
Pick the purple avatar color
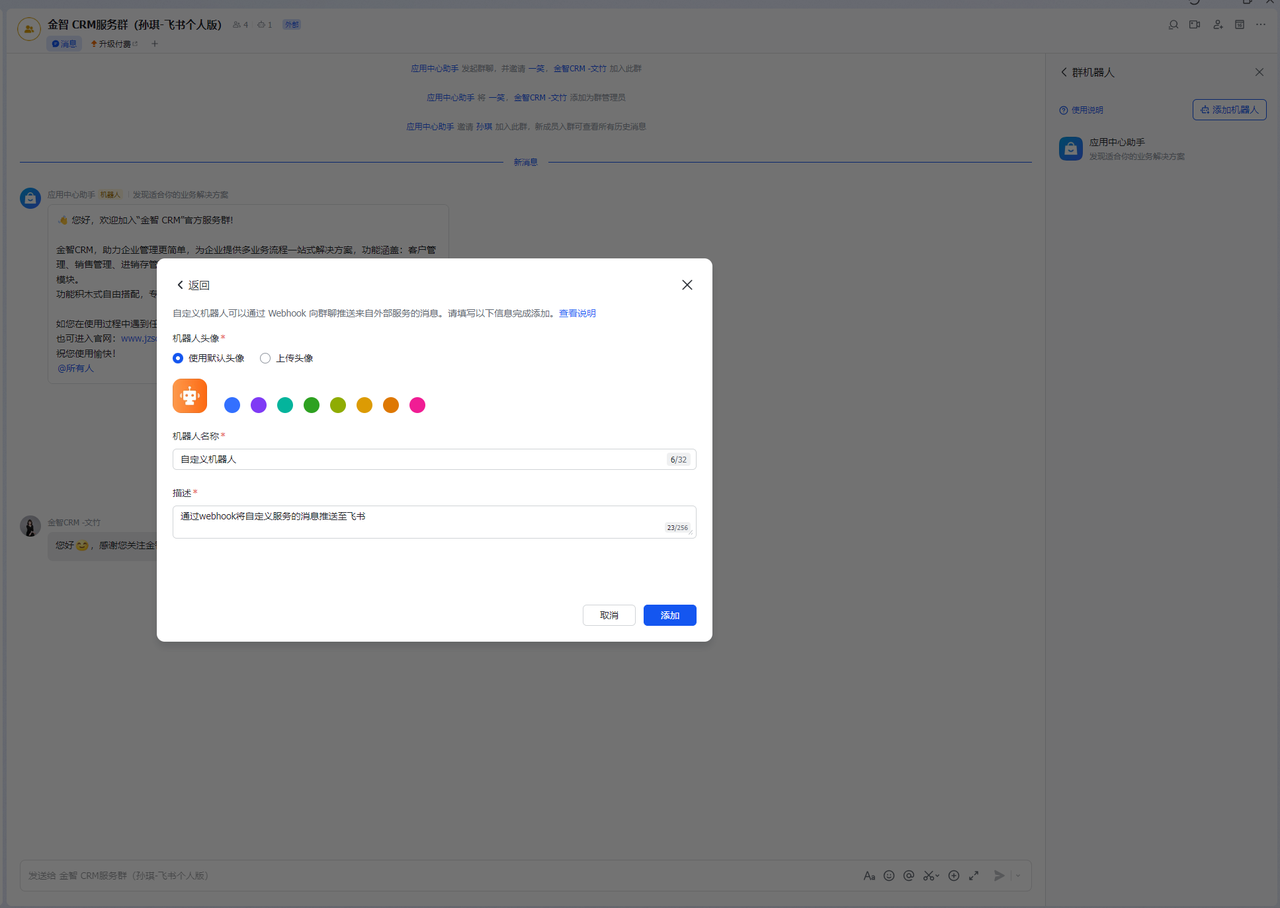click(x=258, y=405)
